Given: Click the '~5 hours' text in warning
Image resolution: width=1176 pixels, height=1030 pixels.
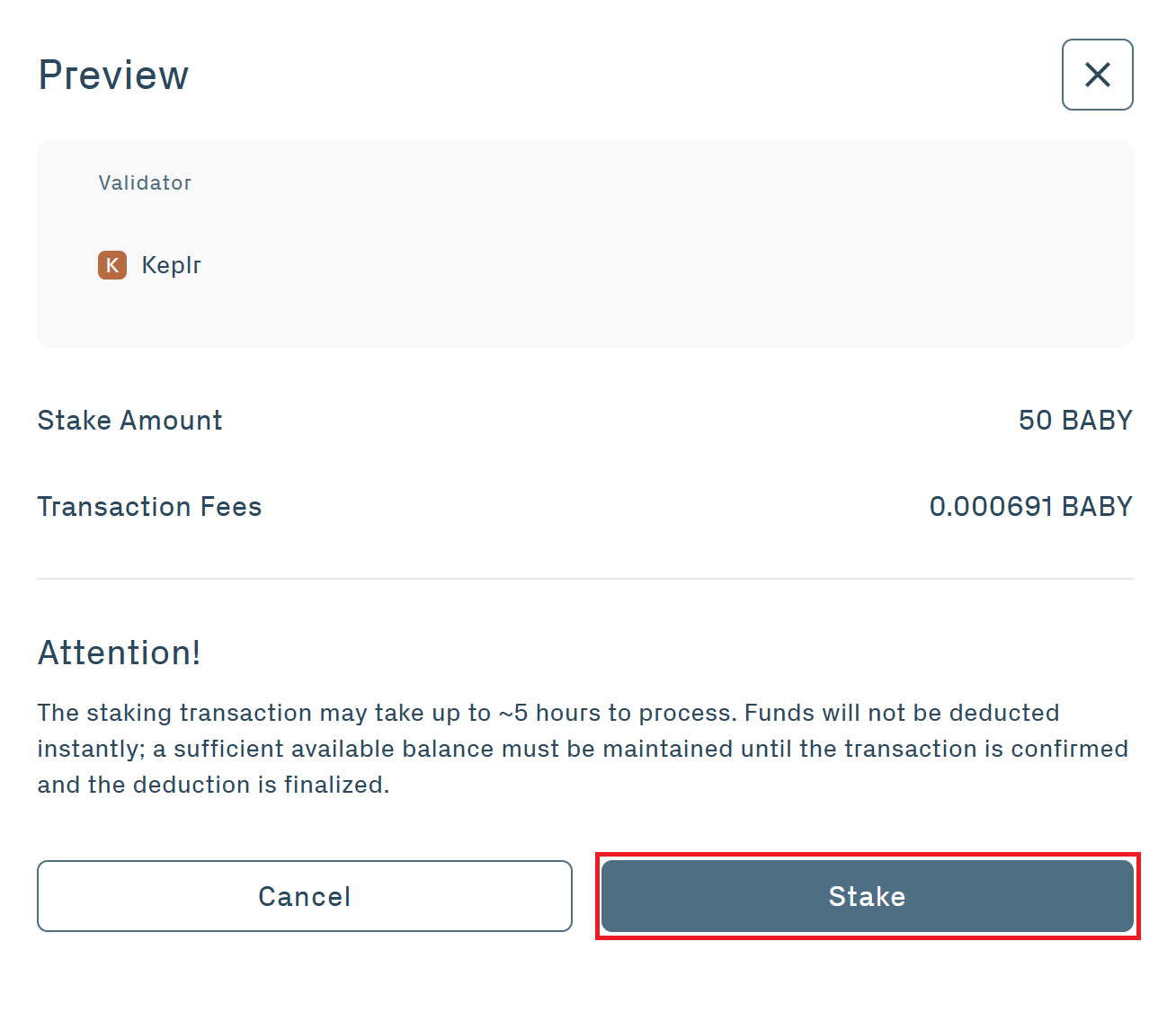Looking at the screenshot, I should (x=549, y=713).
